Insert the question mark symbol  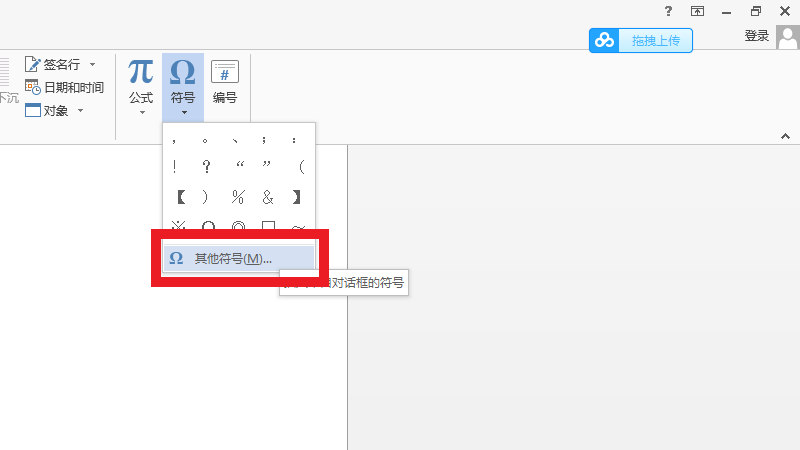pos(206,166)
